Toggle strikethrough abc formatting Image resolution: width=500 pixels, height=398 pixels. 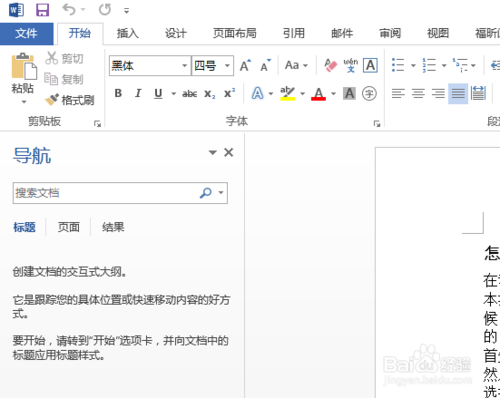point(190,94)
